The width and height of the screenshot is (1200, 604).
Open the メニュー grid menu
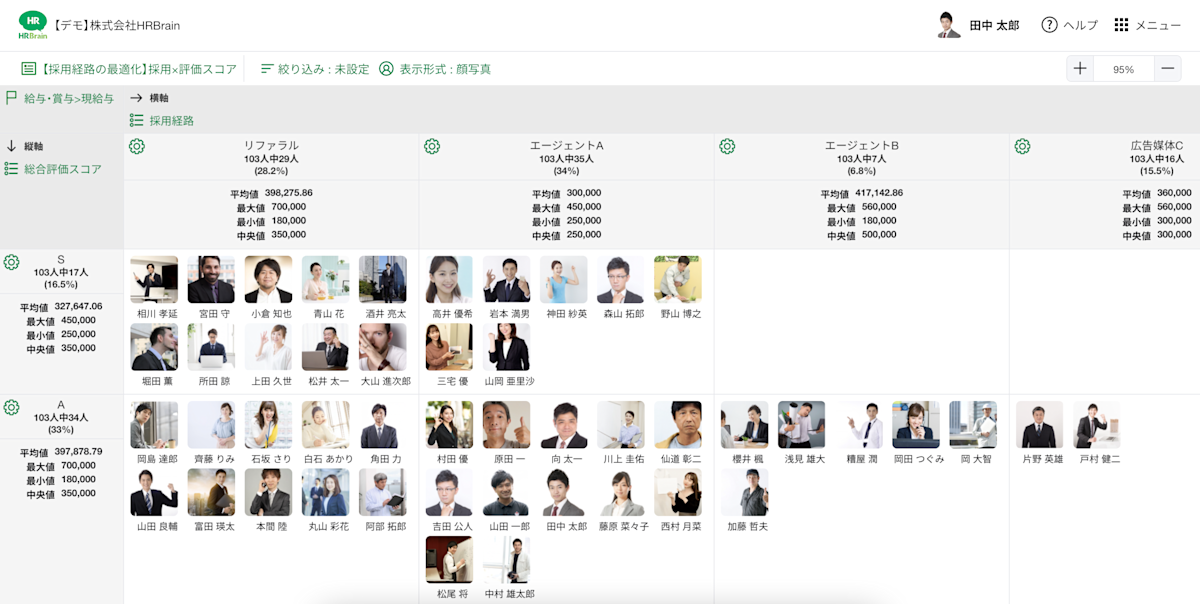[x=1121, y=25]
